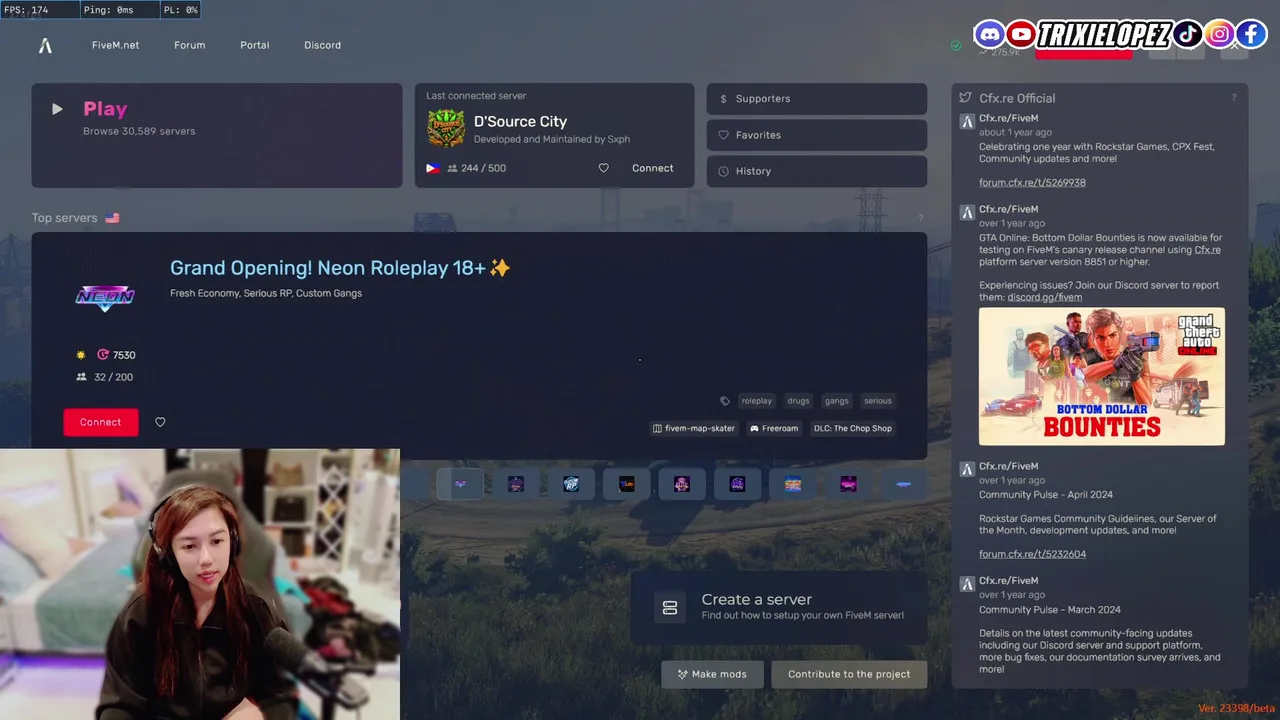Click the players icon beside 32 / 200
Screen dimensions: 1280x720
[81, 377]
